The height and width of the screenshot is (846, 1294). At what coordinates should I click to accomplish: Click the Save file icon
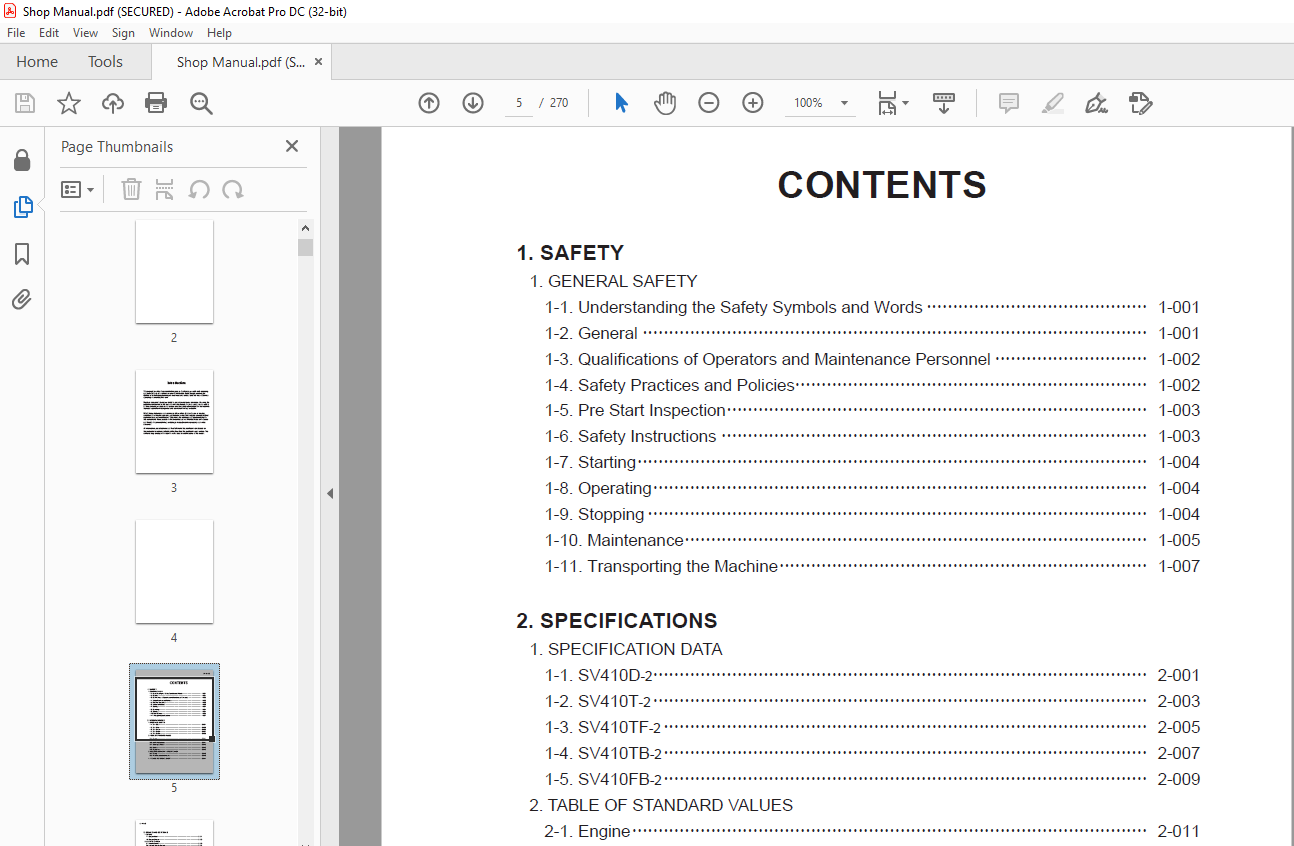pyautogui.click(x=25, y=103)
